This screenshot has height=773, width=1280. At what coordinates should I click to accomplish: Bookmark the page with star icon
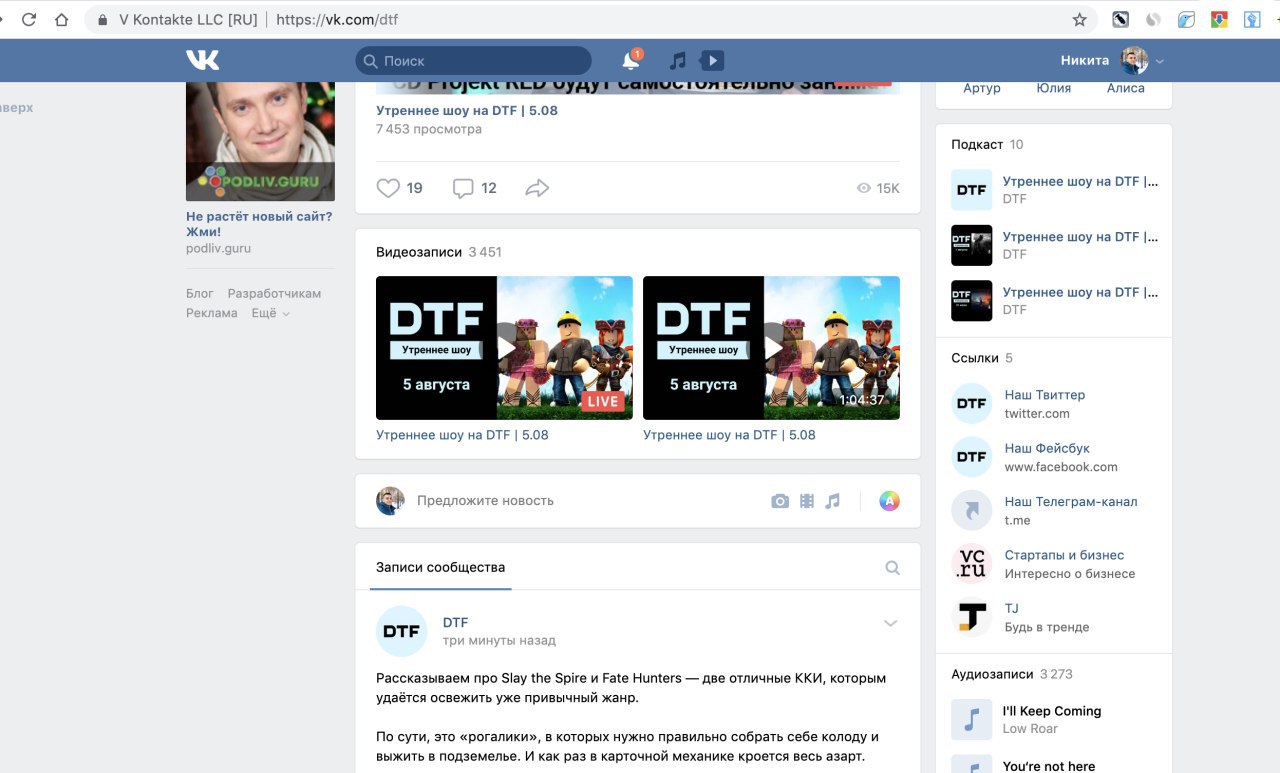click(x=1079, y=19)
